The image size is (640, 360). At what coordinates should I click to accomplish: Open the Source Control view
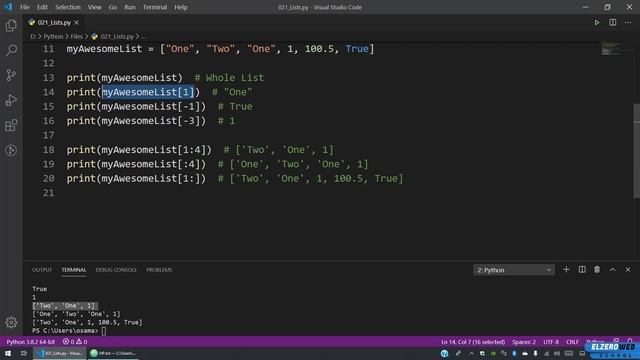click(x=11, y=75)
